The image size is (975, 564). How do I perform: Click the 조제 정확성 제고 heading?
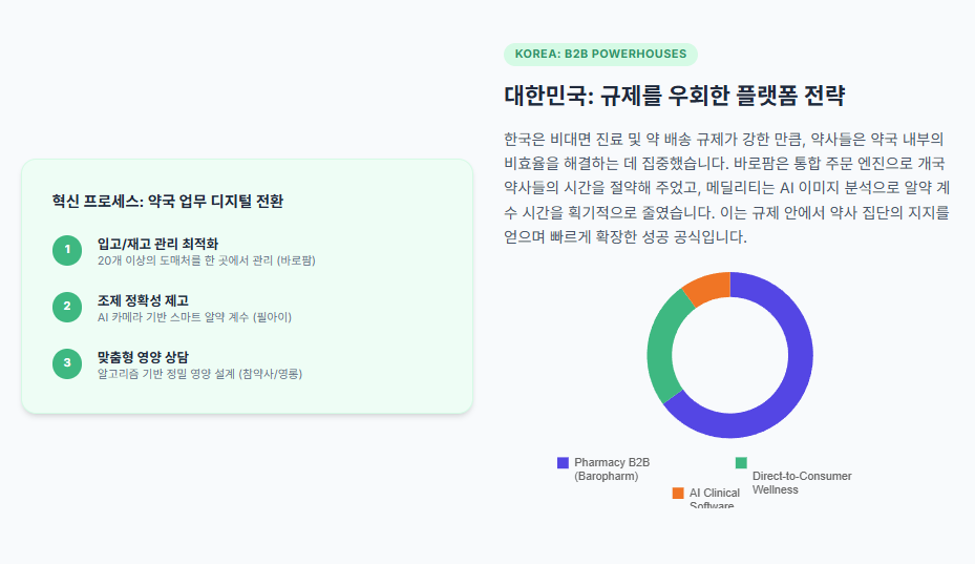coord(143,301)
